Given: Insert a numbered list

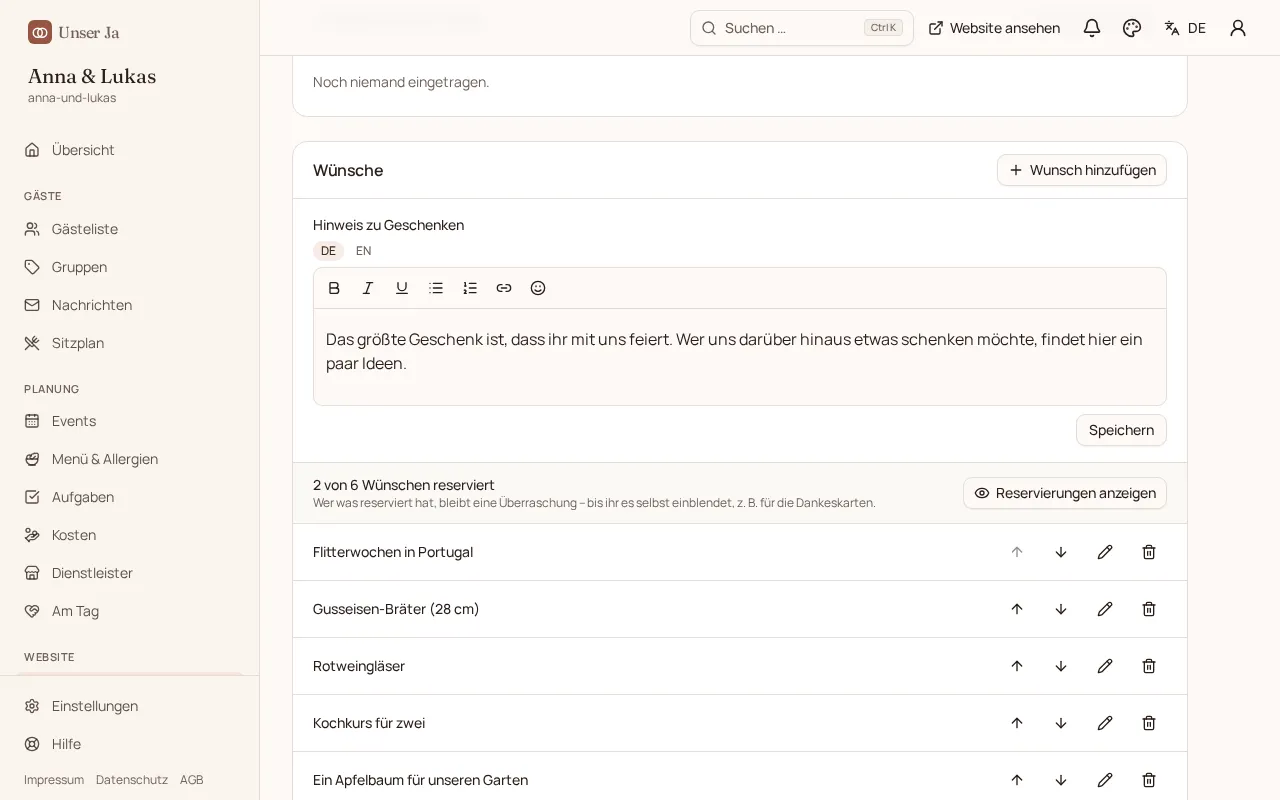Looking at the screenshot, I should [x=470, y=288].
